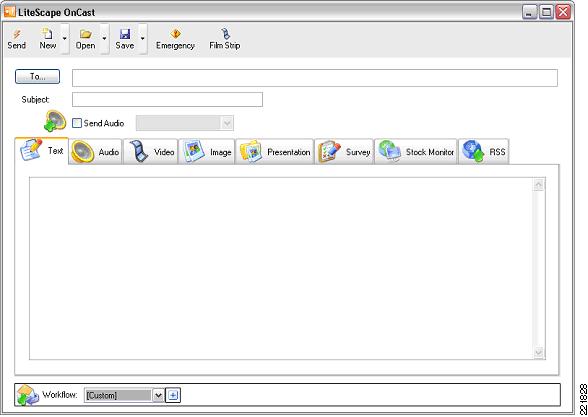Screen dimensions: 588x417
Task: Switch to the Video tab
Action: point(151,152)
